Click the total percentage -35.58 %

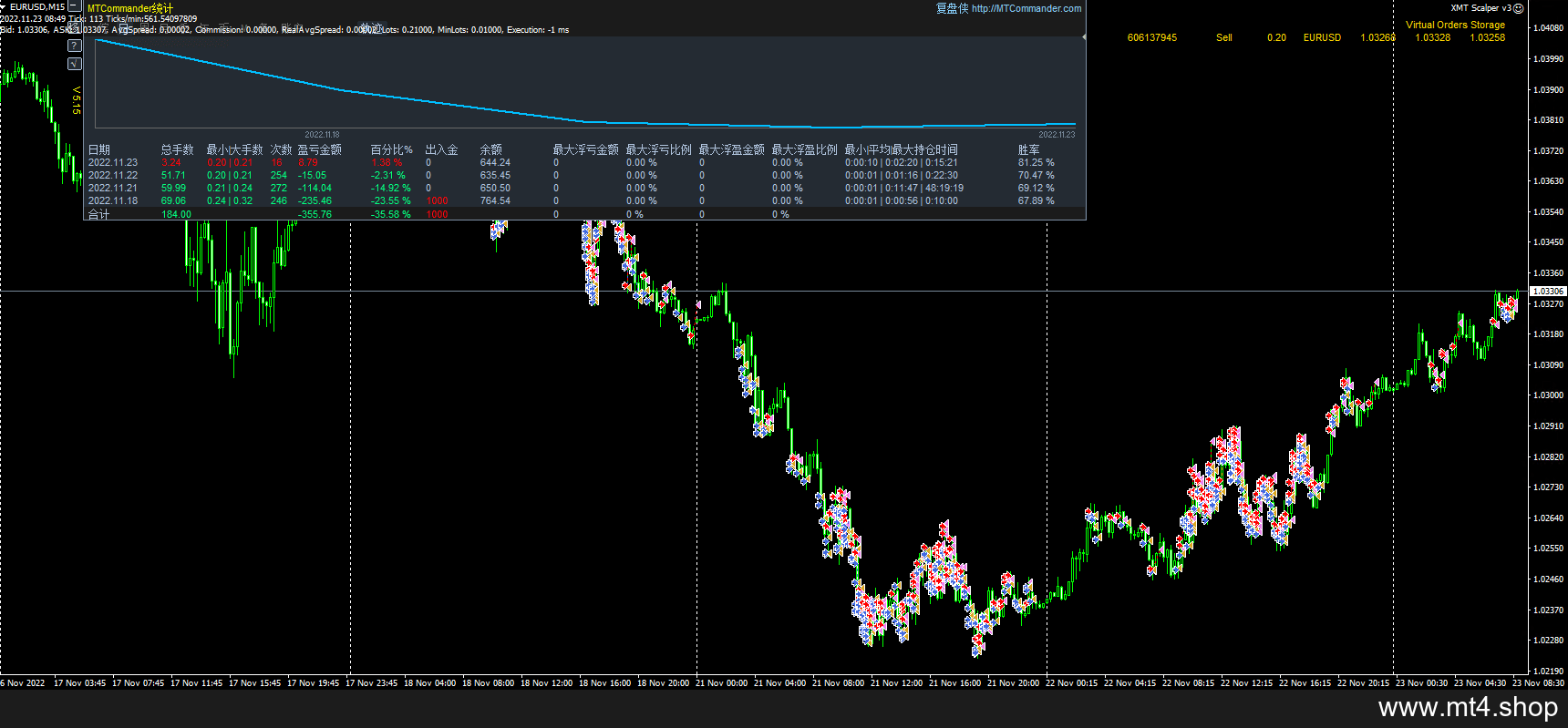tap(390, 215)
